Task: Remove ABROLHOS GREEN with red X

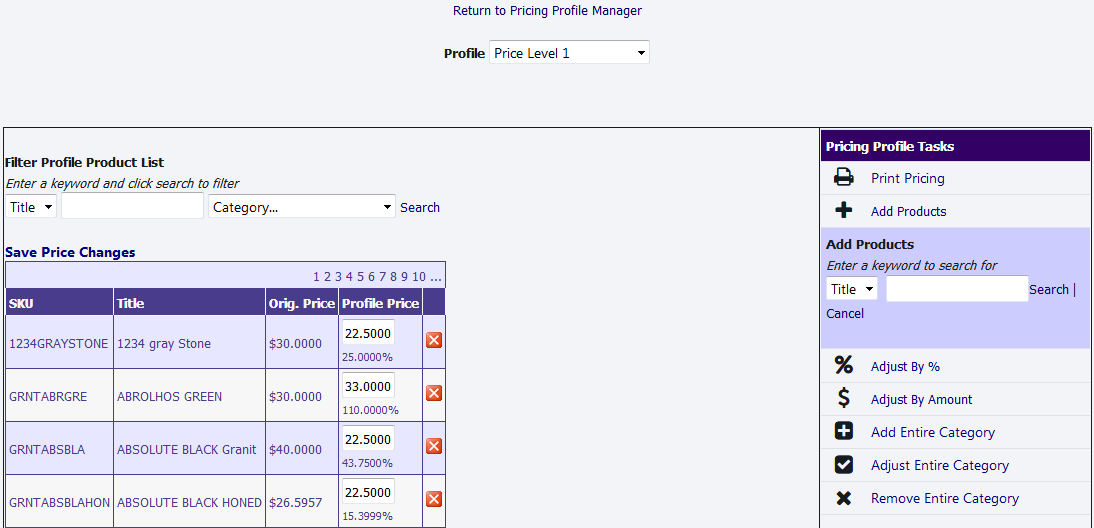Action: click(x=434, y=393)
